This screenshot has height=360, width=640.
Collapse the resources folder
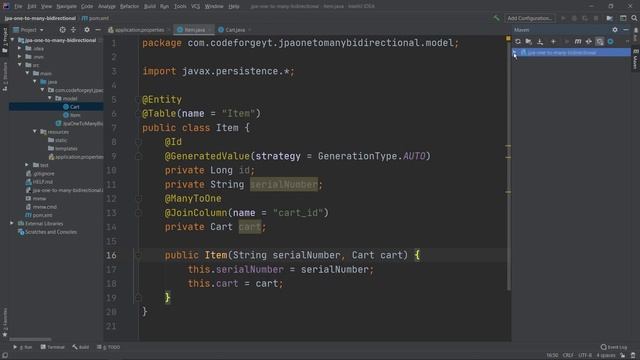[35, 132]
